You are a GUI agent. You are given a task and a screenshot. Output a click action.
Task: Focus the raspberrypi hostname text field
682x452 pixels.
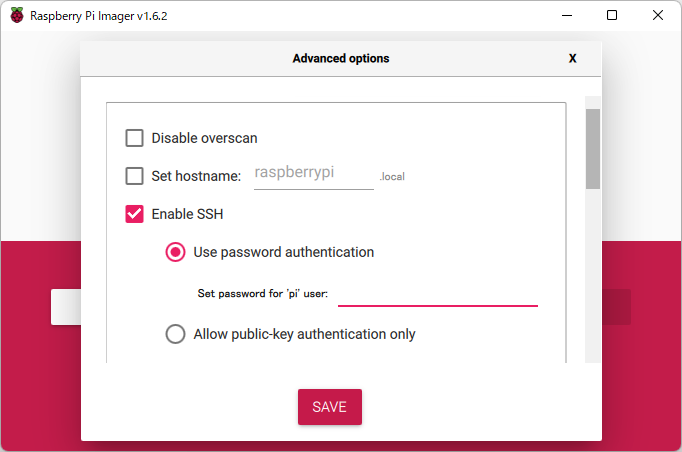313,173
